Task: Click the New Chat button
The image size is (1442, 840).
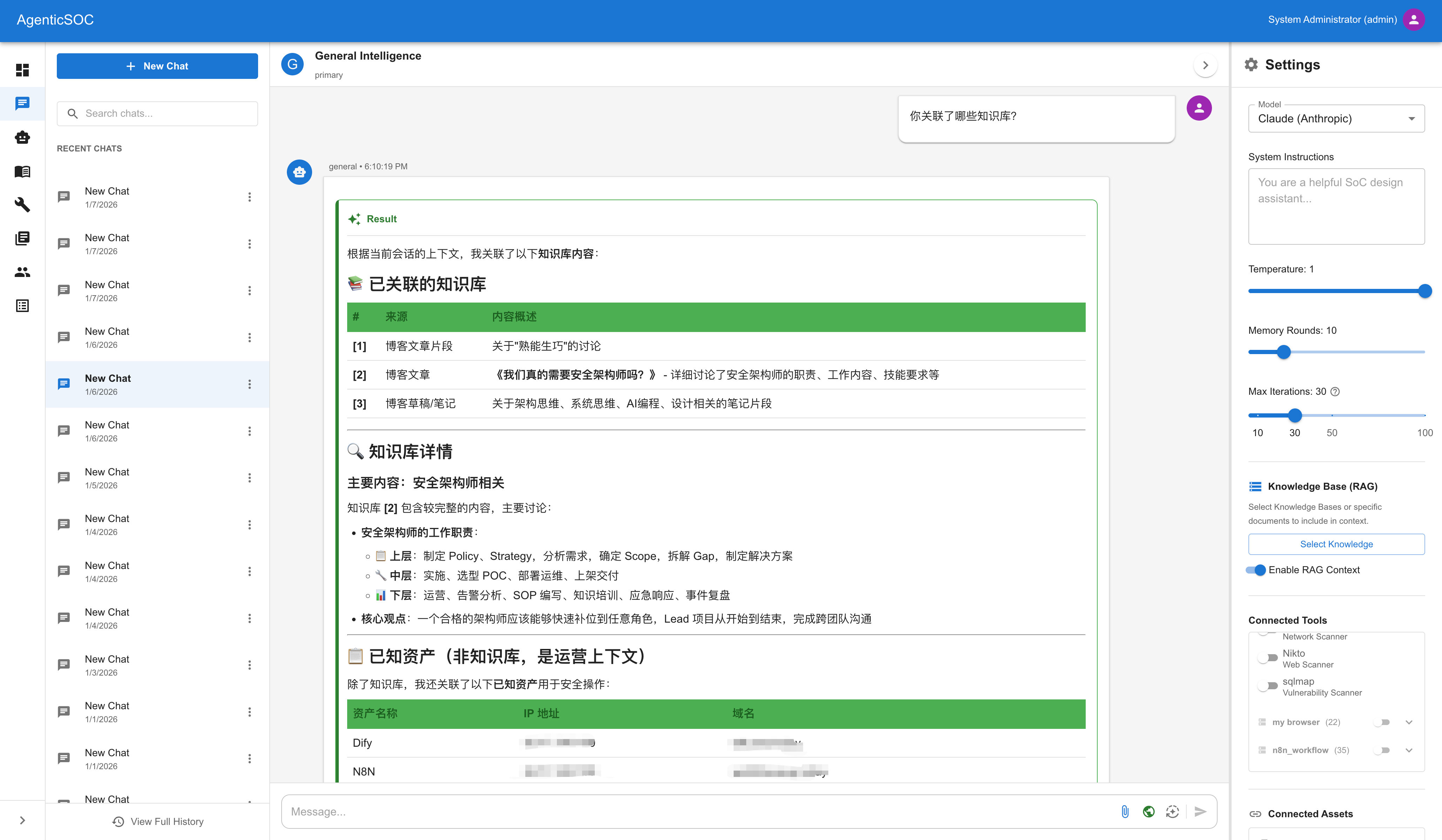Action: pos(157,66)
